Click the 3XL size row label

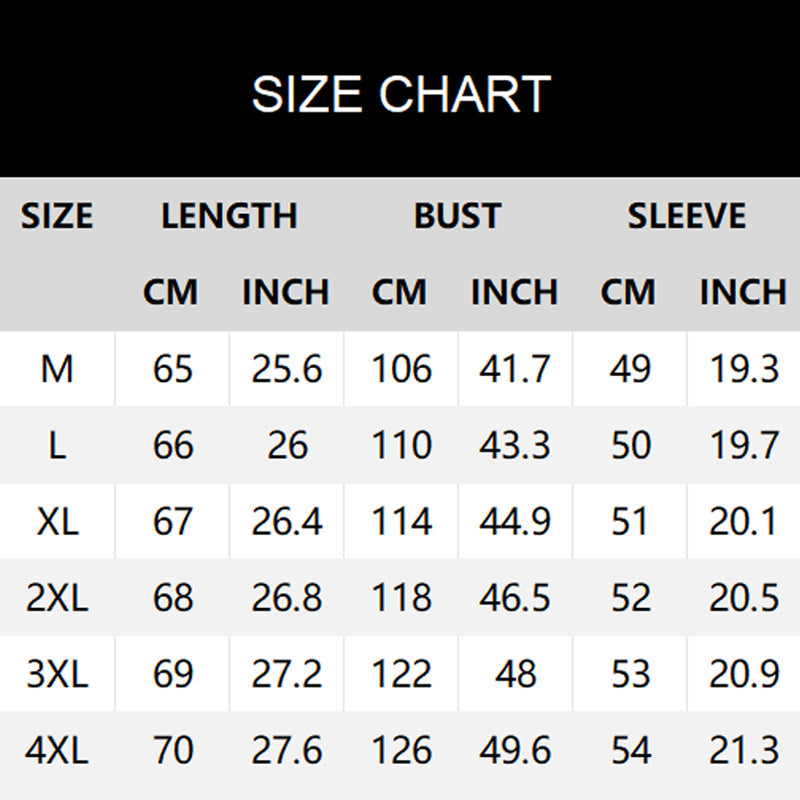(57, 674)
